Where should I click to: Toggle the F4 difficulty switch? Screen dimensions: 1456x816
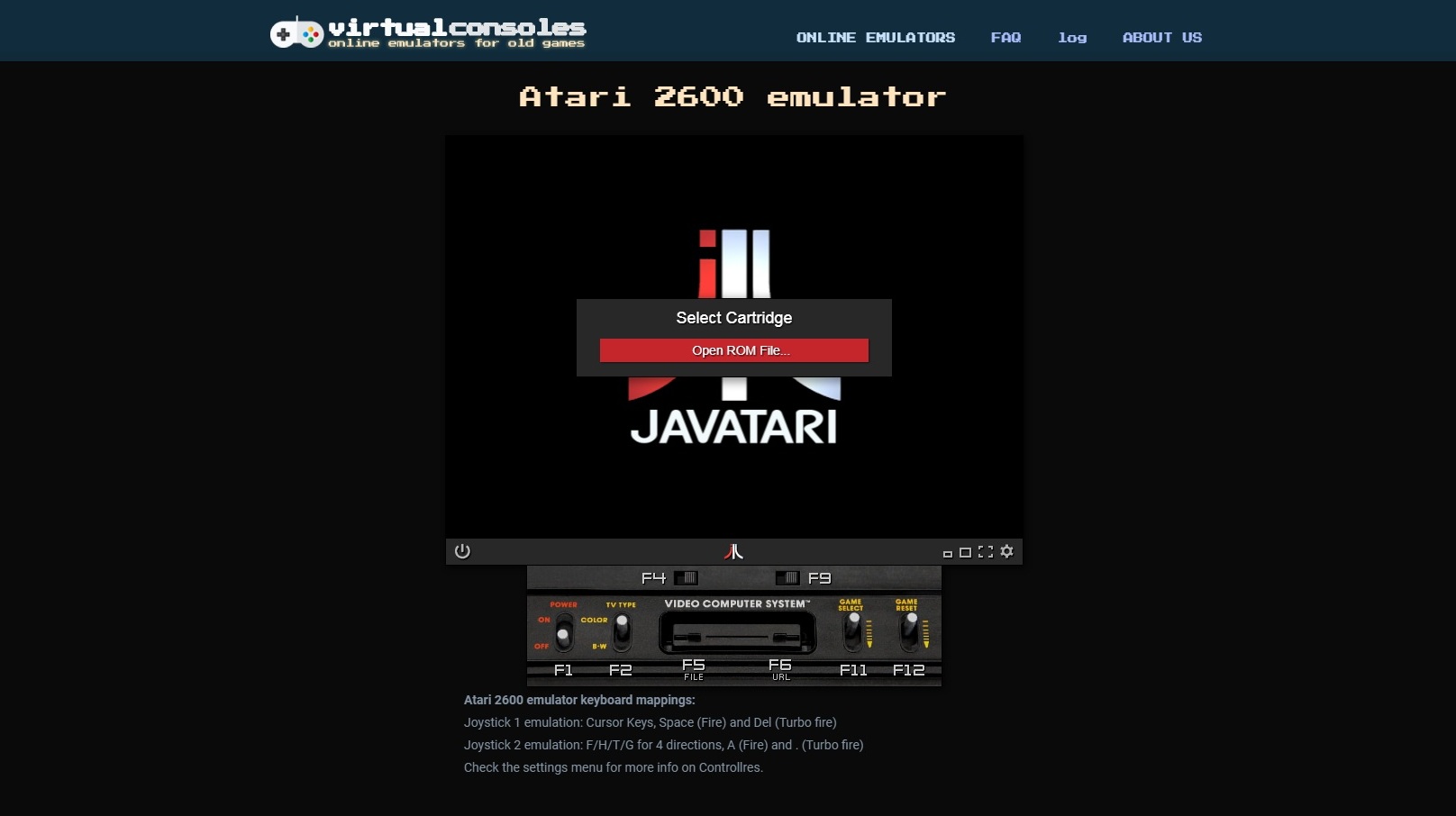[x=686, y=578]
